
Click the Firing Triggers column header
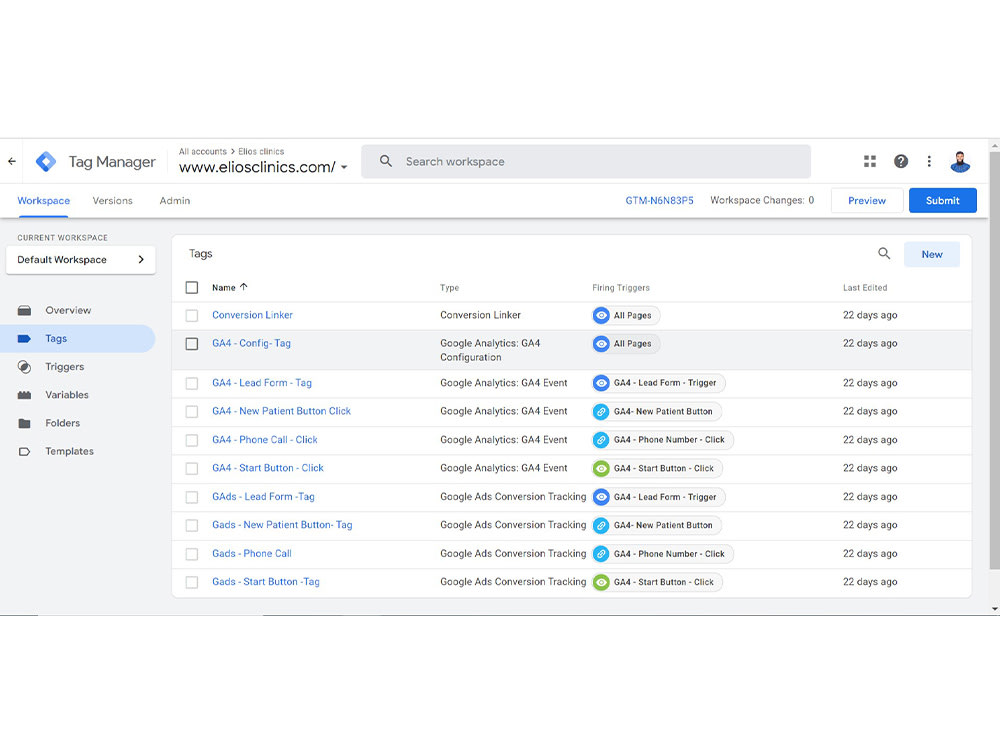621,288
